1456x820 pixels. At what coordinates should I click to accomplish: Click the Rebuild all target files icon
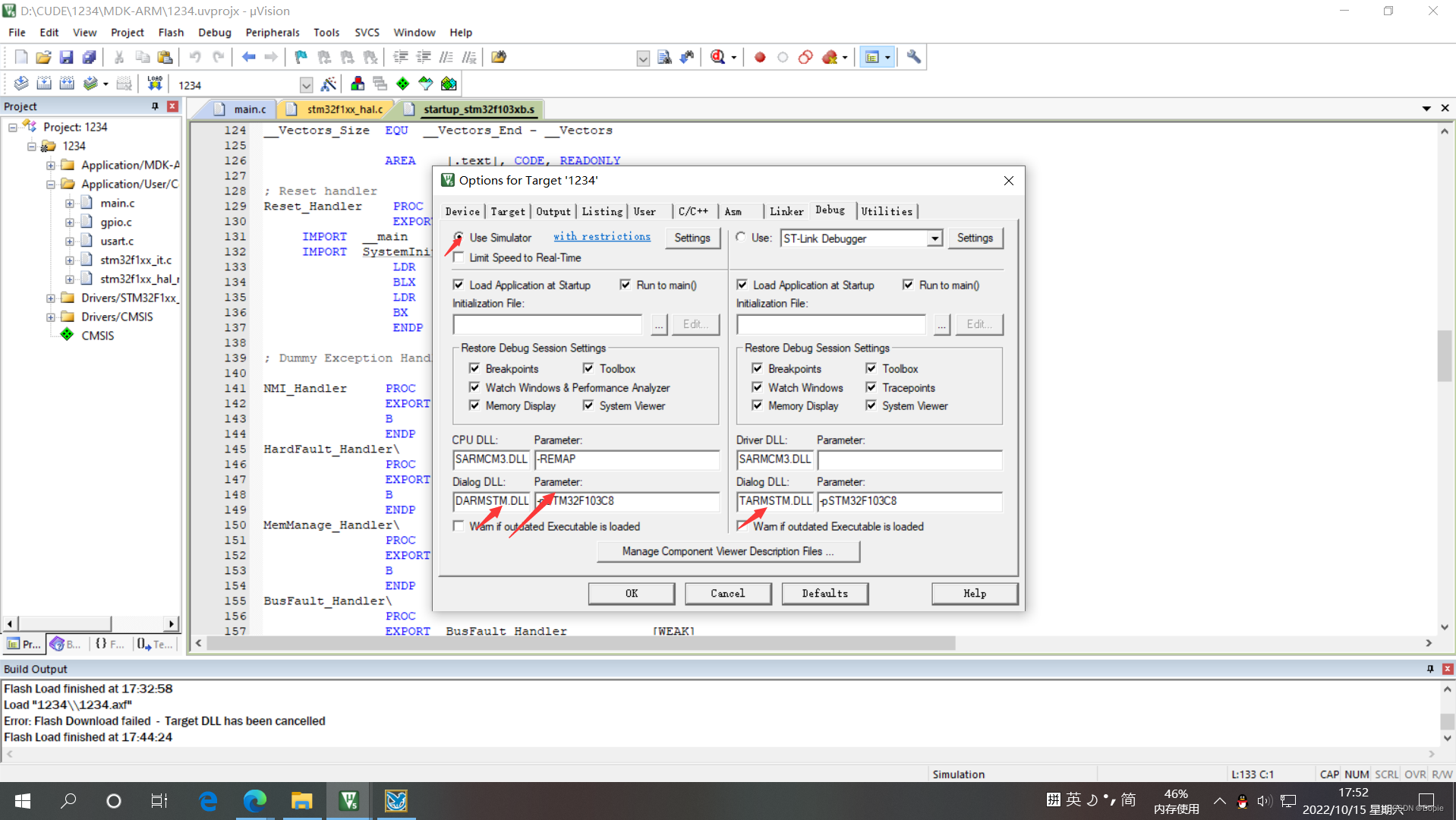[67, 84]
